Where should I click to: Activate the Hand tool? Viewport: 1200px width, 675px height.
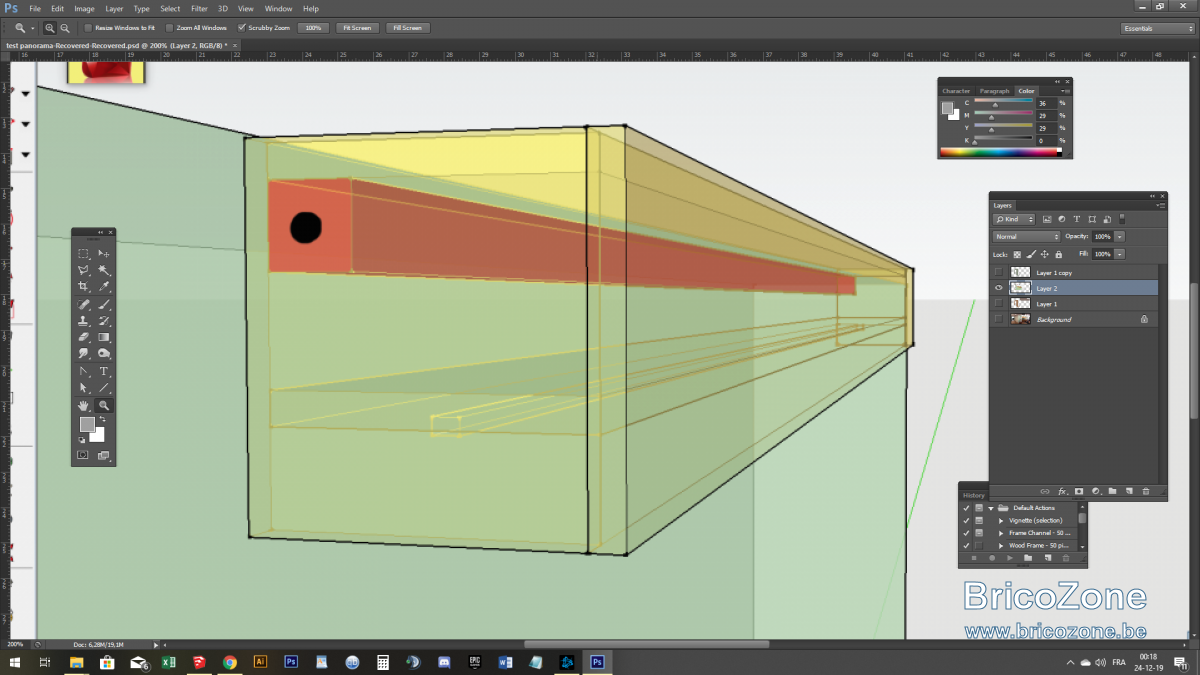click(x=84, y=405)
